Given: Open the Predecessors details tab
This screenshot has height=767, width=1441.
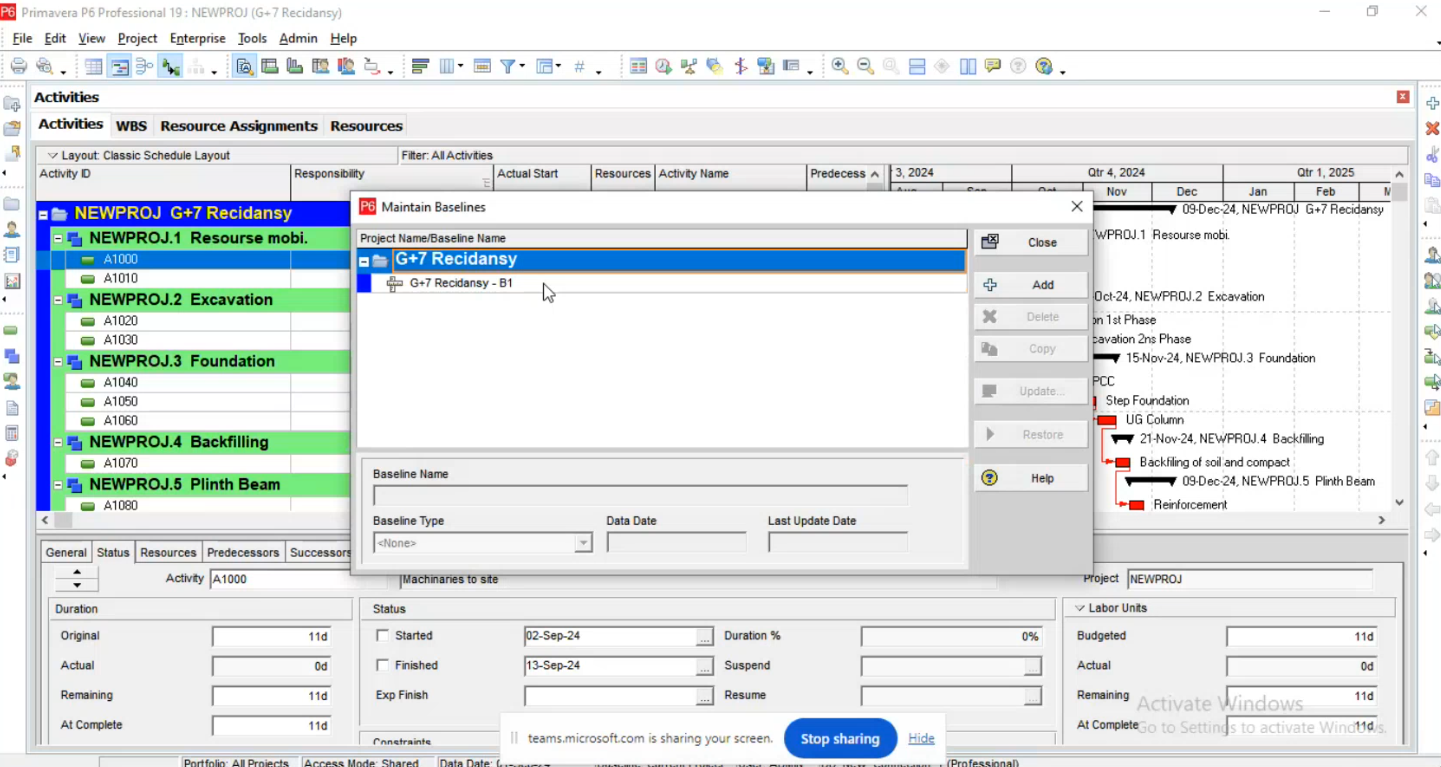Looking at the screenshot, I should (243, 553).
